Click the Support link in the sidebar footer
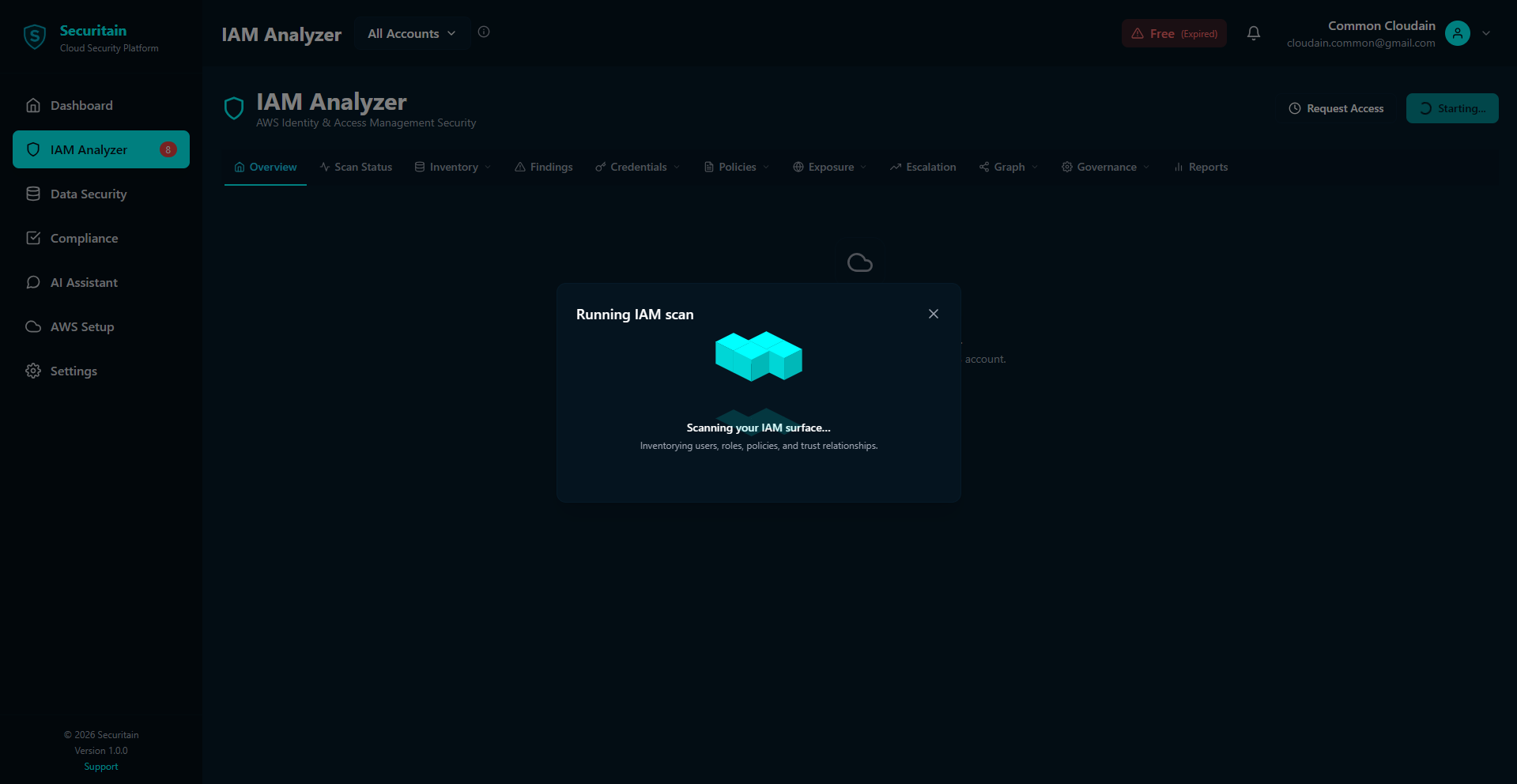 tap(101, 767)
